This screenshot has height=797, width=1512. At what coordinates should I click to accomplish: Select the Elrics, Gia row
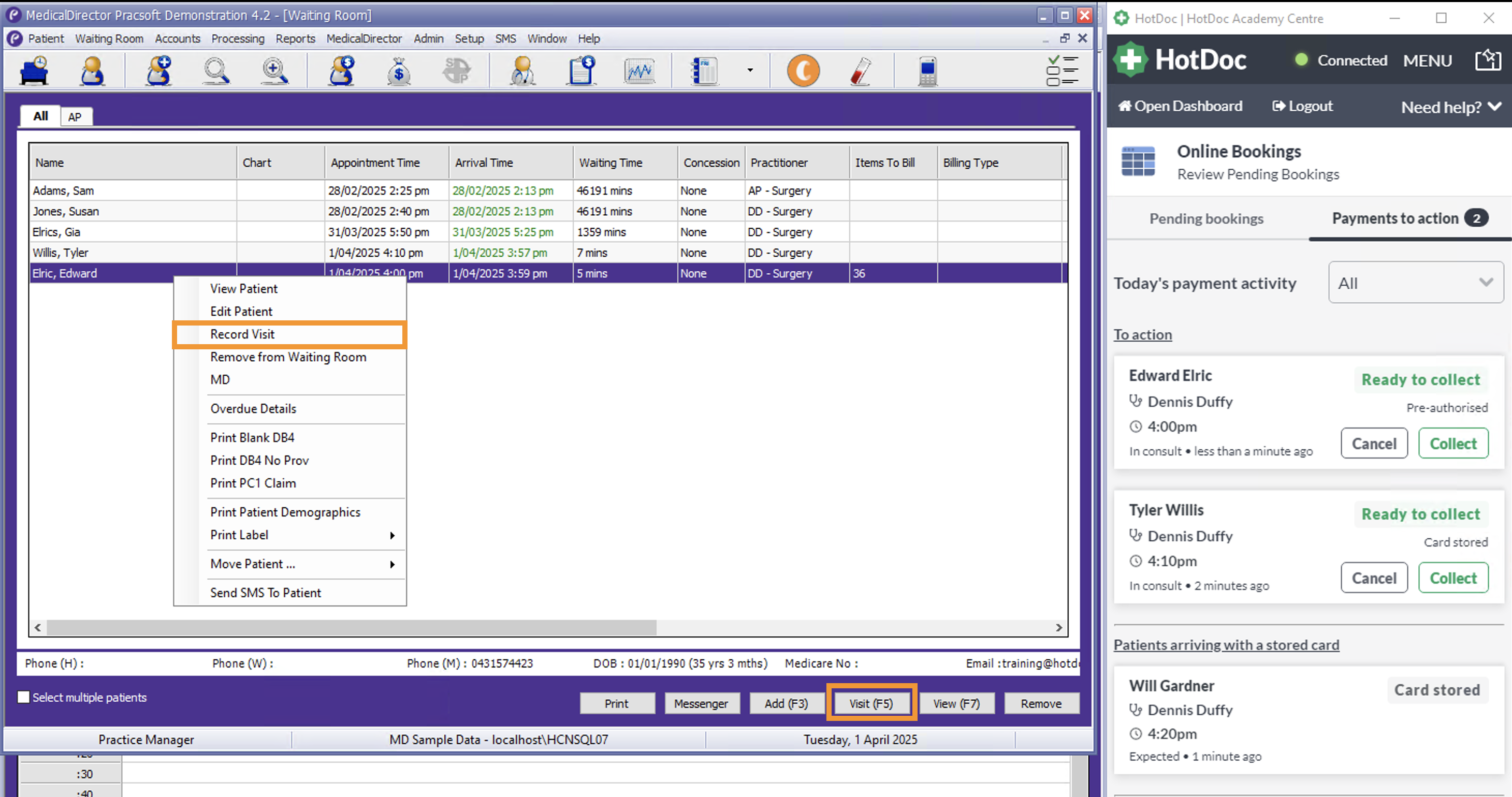coord(548,232)
